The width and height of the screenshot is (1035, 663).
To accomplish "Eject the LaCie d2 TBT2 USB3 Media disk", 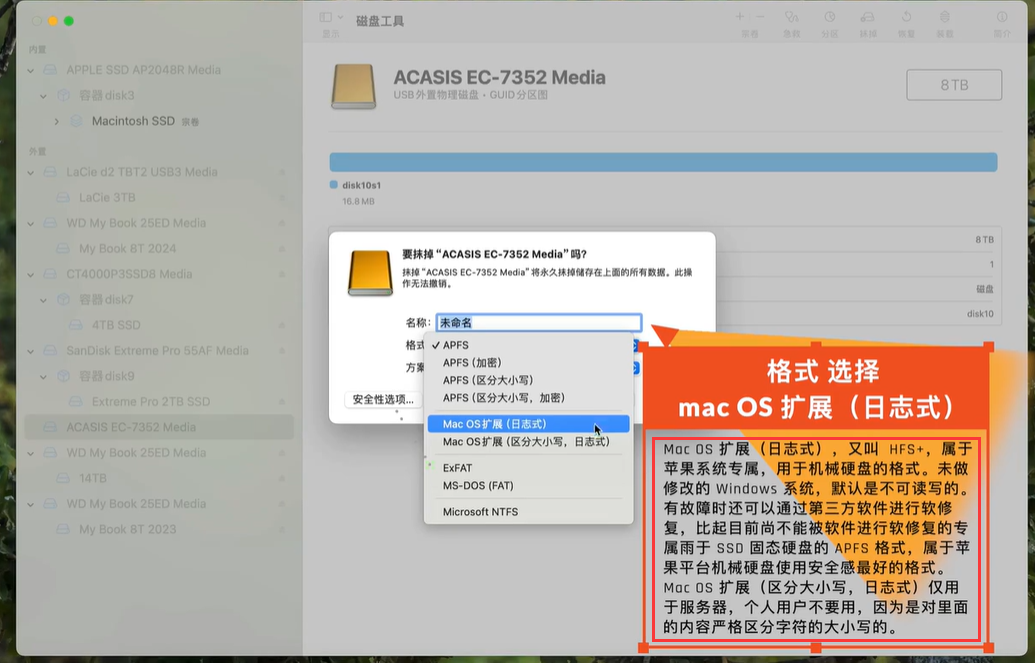I will coord(282,172).
